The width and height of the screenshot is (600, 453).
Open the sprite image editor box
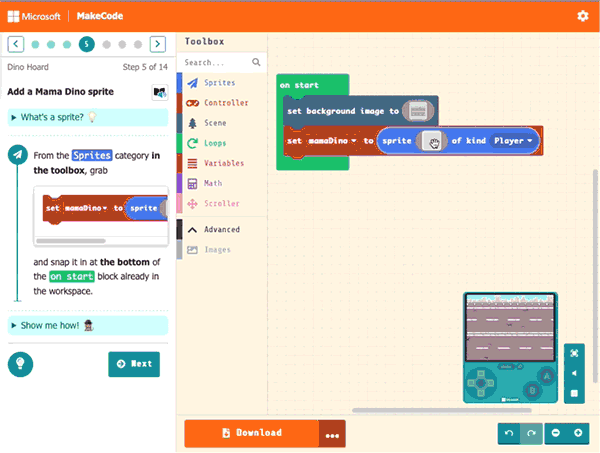pyautogui.click(x=432, y=141)
